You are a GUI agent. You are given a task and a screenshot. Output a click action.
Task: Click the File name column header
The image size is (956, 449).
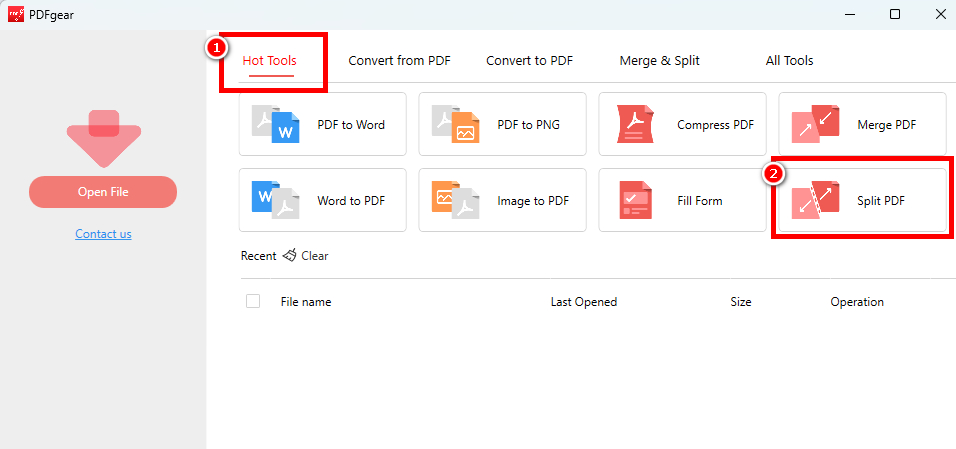[306, 302]
